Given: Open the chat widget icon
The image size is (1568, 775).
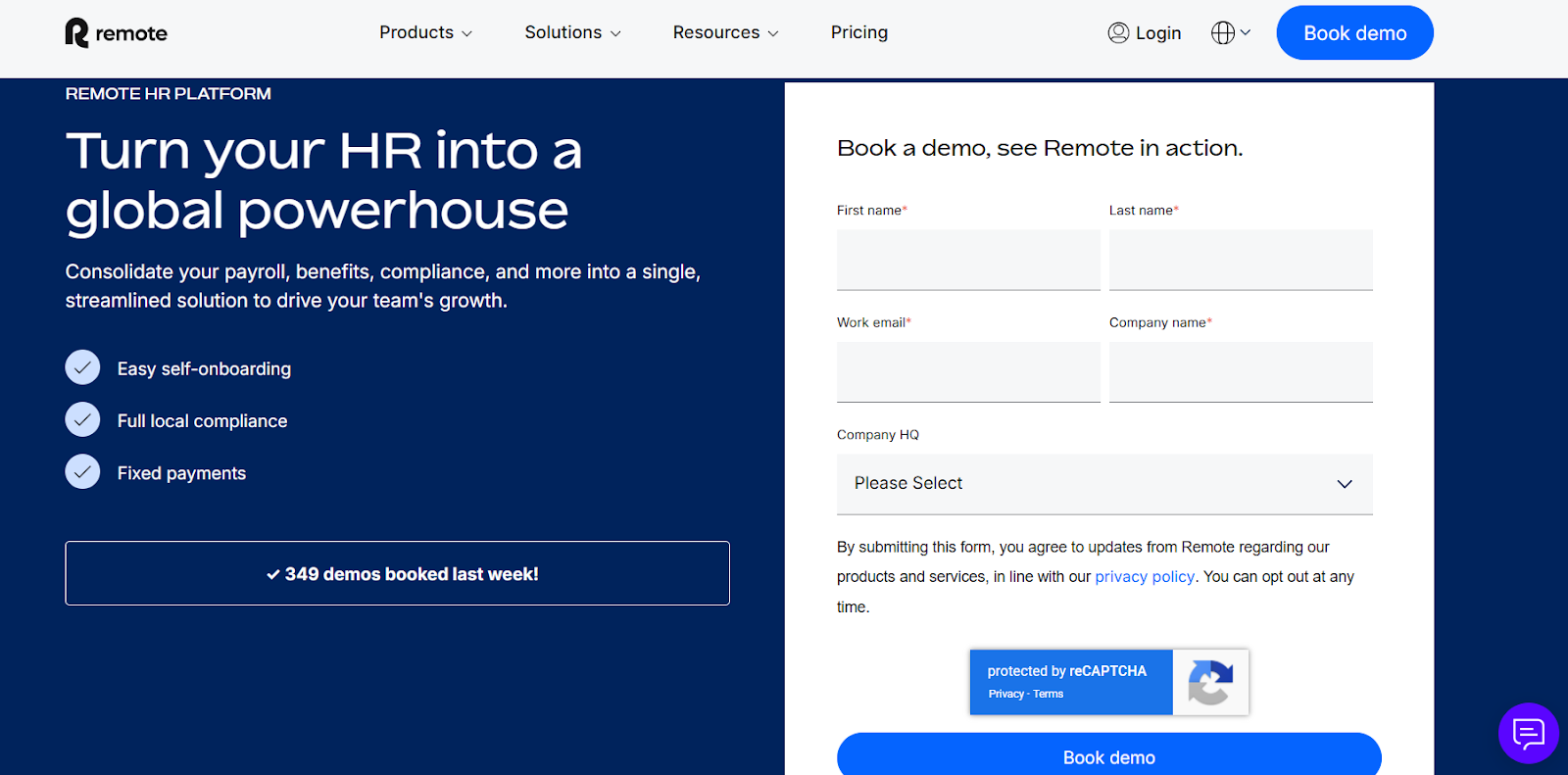Looking at the screenshot, I should coord(1528,733).
